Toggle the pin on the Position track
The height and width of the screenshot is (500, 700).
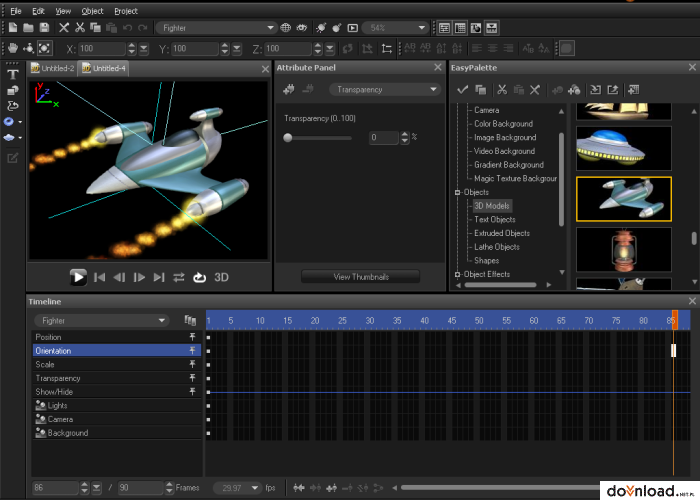pyautogui.click(x=192, y=337)
